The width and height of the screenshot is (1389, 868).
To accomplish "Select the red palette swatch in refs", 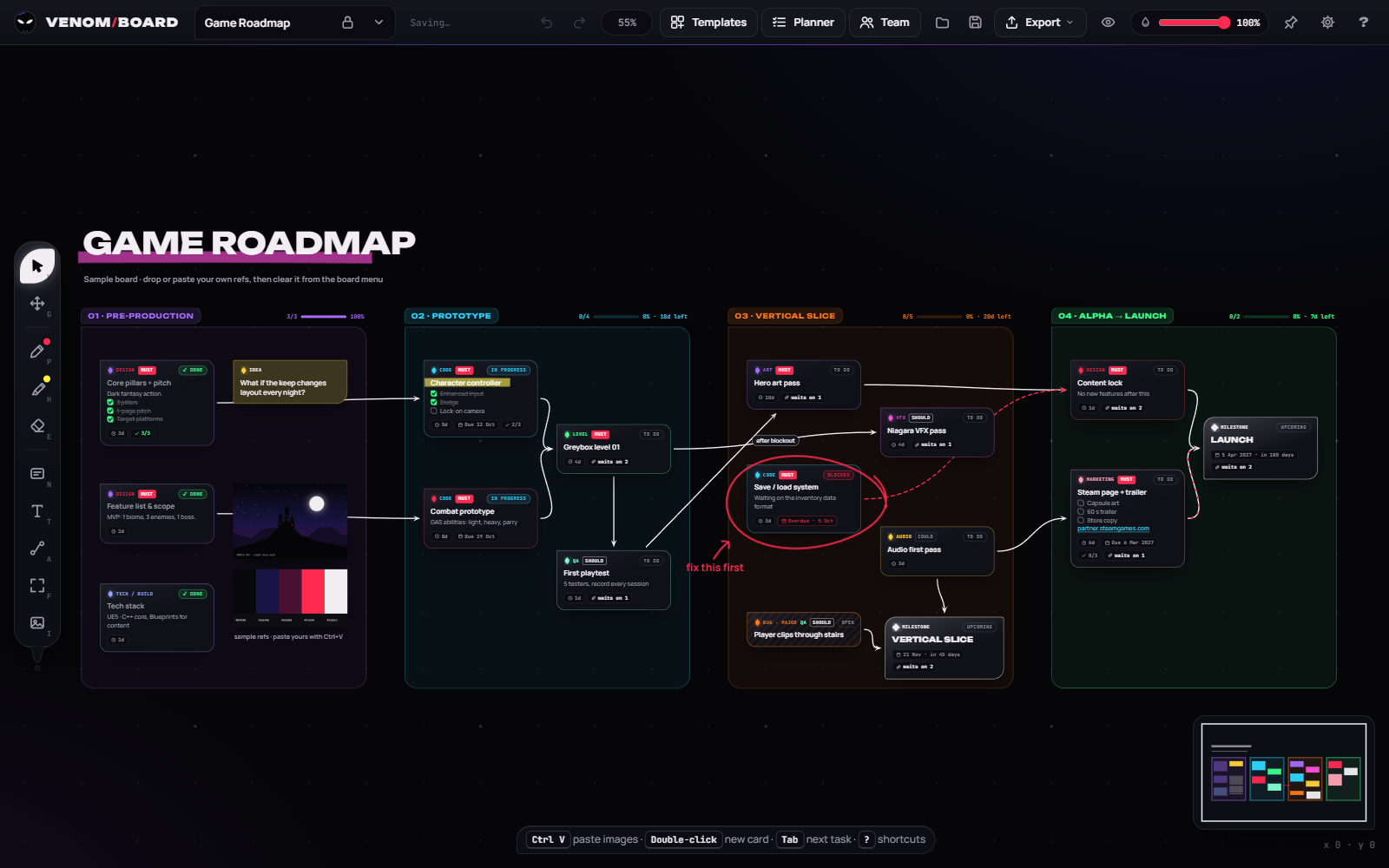I will [x=313, y=592].
